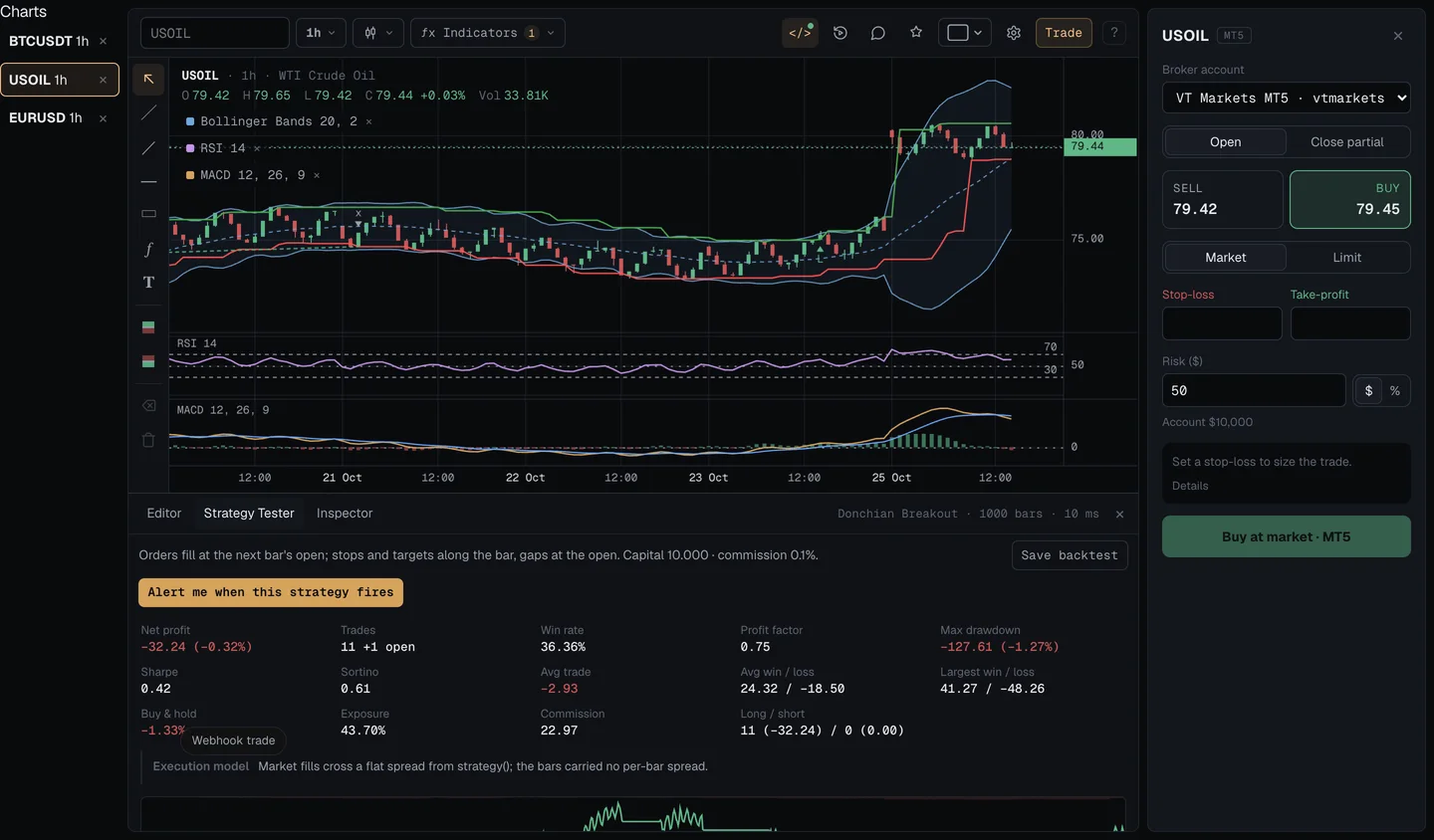Select Market order type

pyautogui.click(x=1225, y=258)
